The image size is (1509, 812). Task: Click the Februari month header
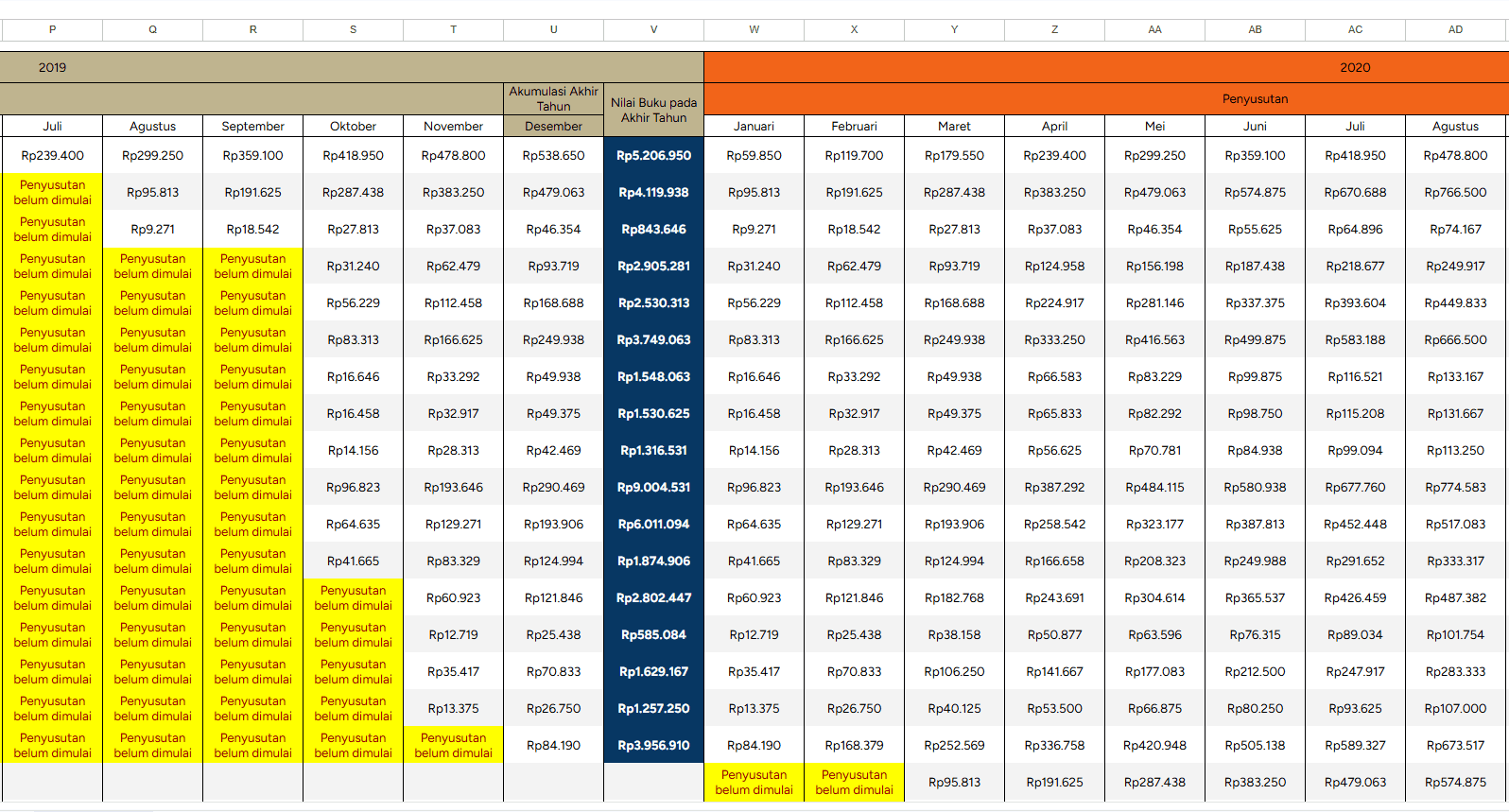click(x=854, y=126)
